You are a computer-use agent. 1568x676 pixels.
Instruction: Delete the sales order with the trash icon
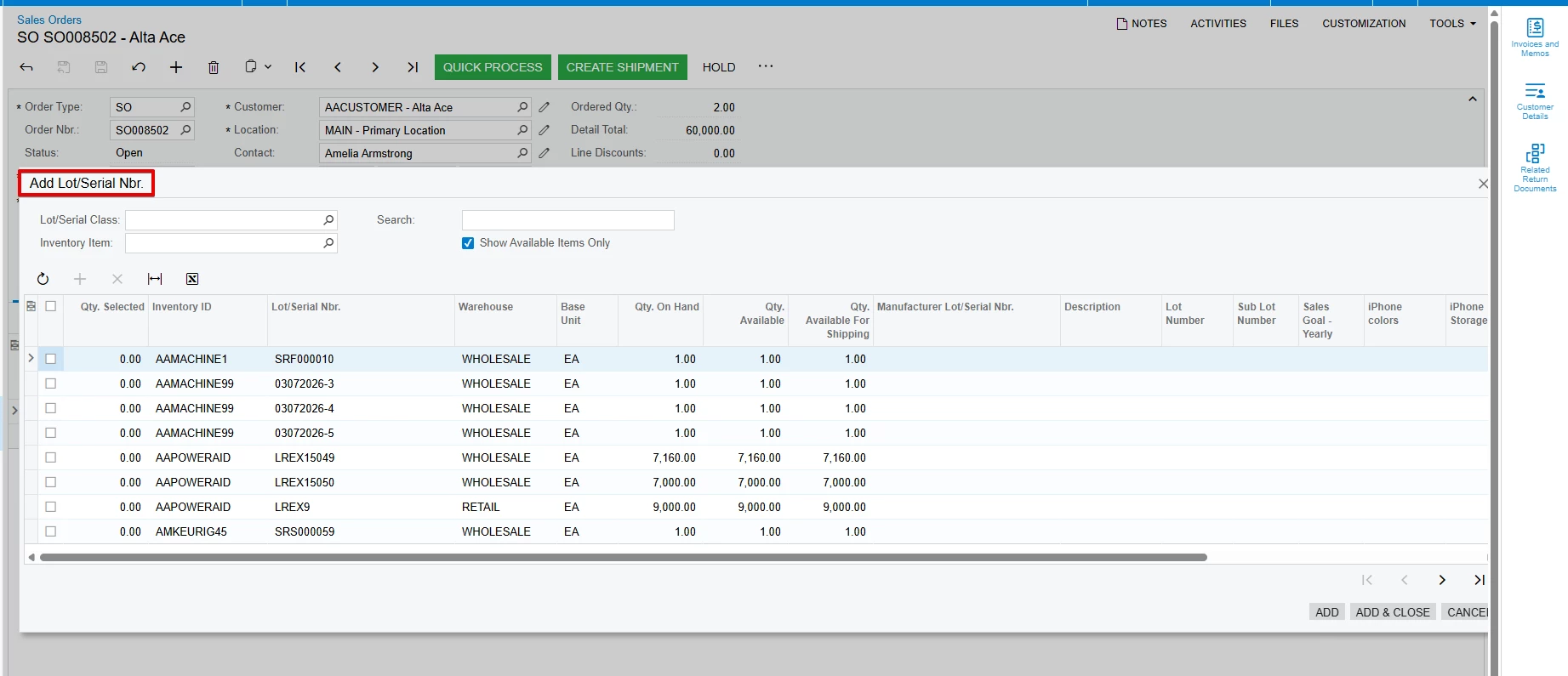[214, 67]
